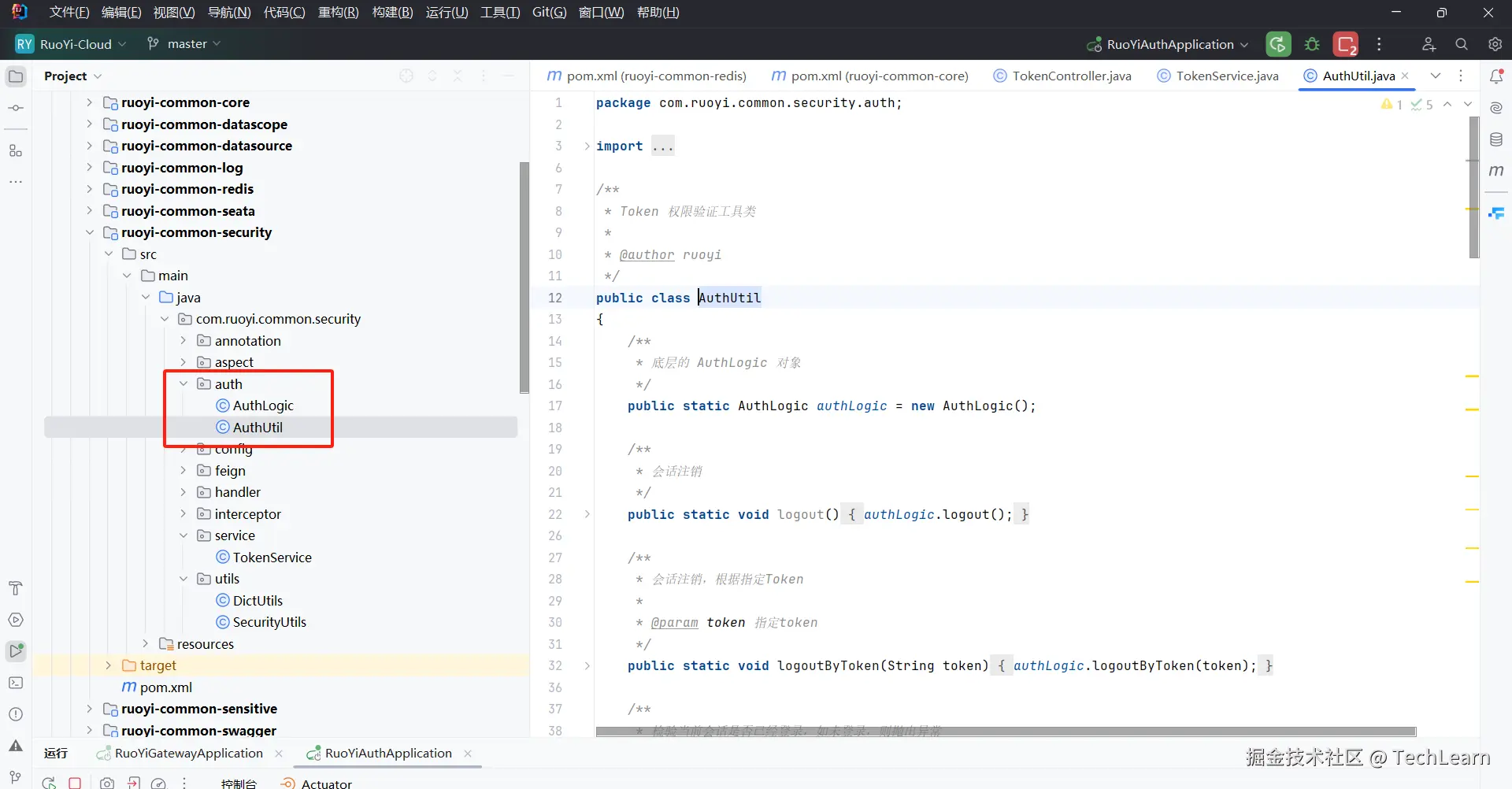The height and width of the screenshot is (789, 1512).
Task: Open RuoYiAuthApplication run configuration dropdown
Action: 1168,44
